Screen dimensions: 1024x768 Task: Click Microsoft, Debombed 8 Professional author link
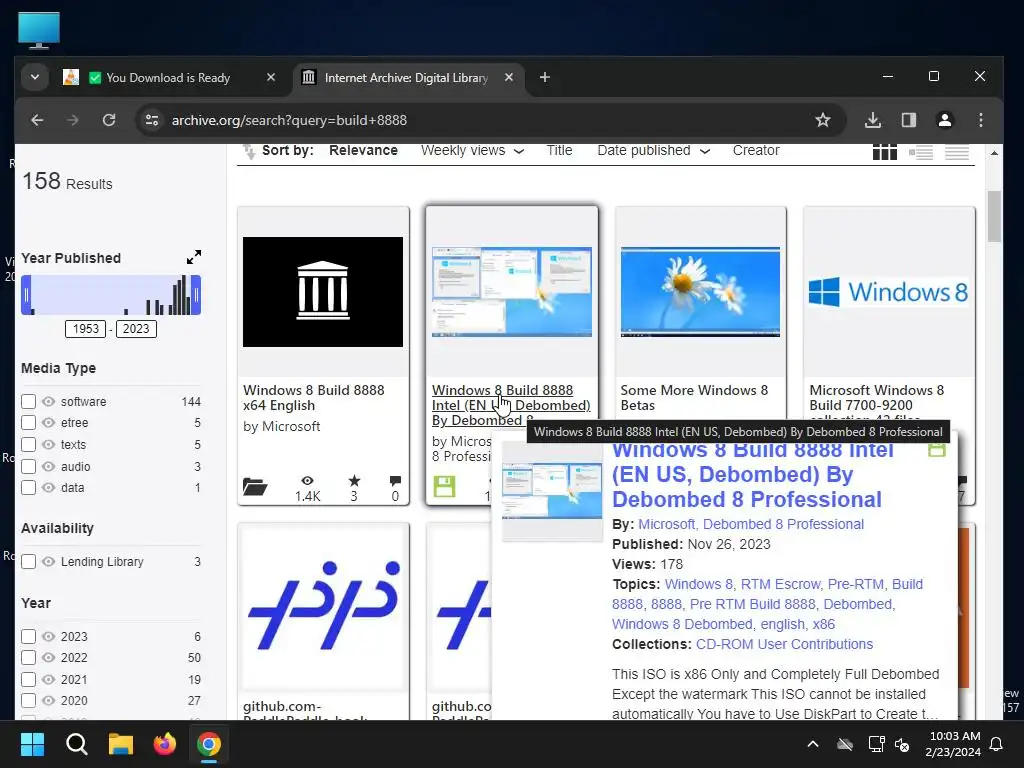[751, 524]
